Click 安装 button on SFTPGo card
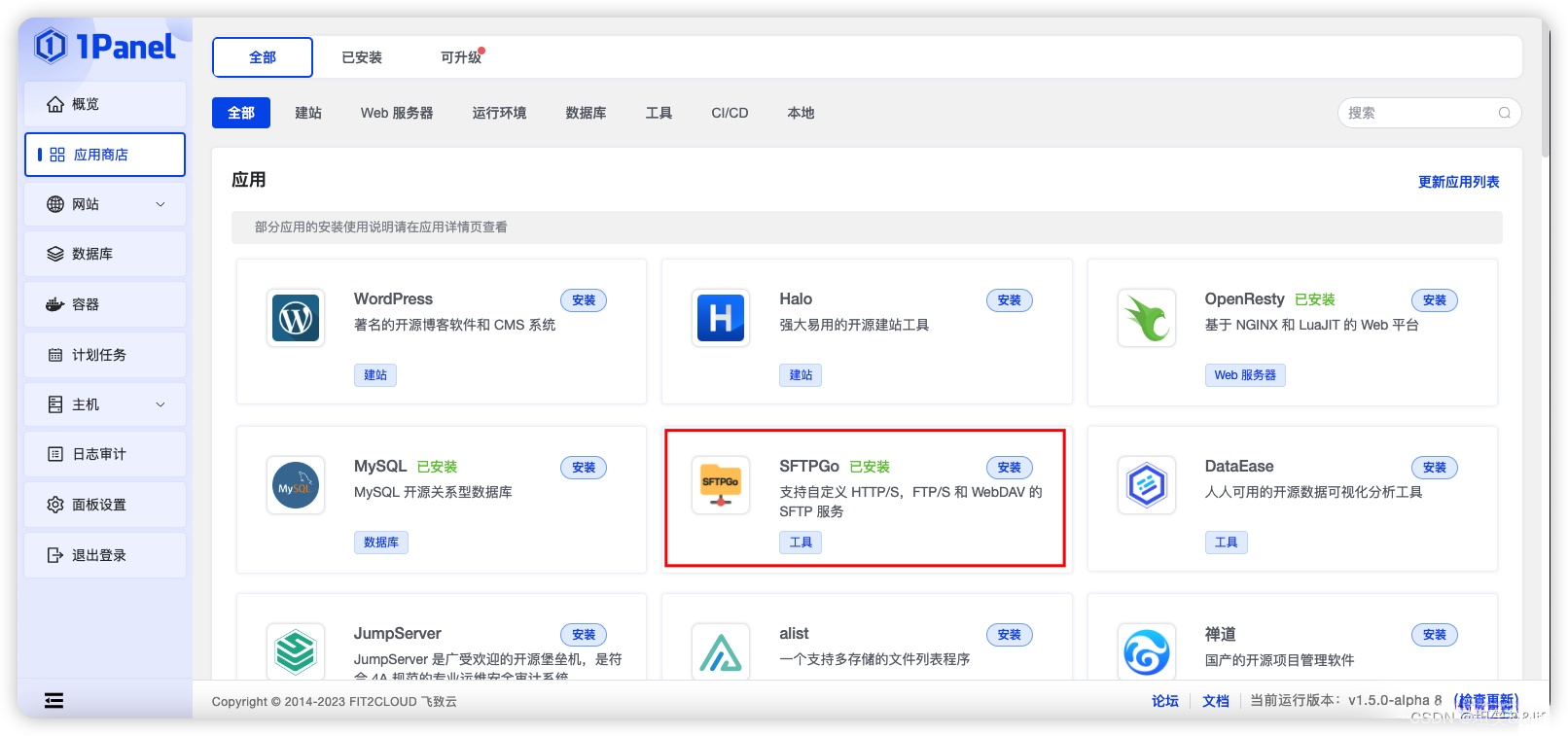The height and width of the screenshot is (736, 1568). click(1009, 468)
